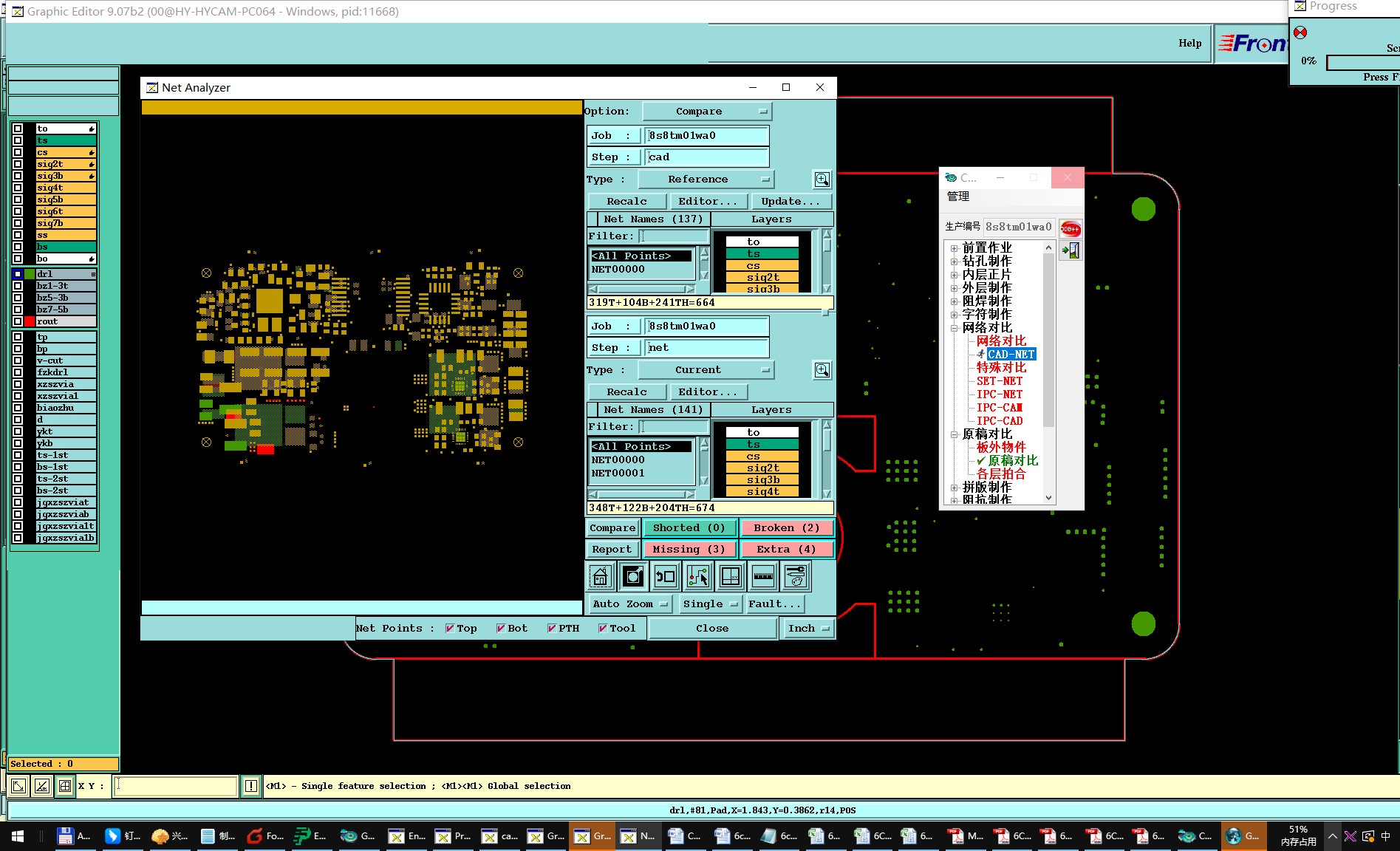The image size is (1400, 851).
Task: Show Extra (4) net results
Action: click(x=786, y=550)
